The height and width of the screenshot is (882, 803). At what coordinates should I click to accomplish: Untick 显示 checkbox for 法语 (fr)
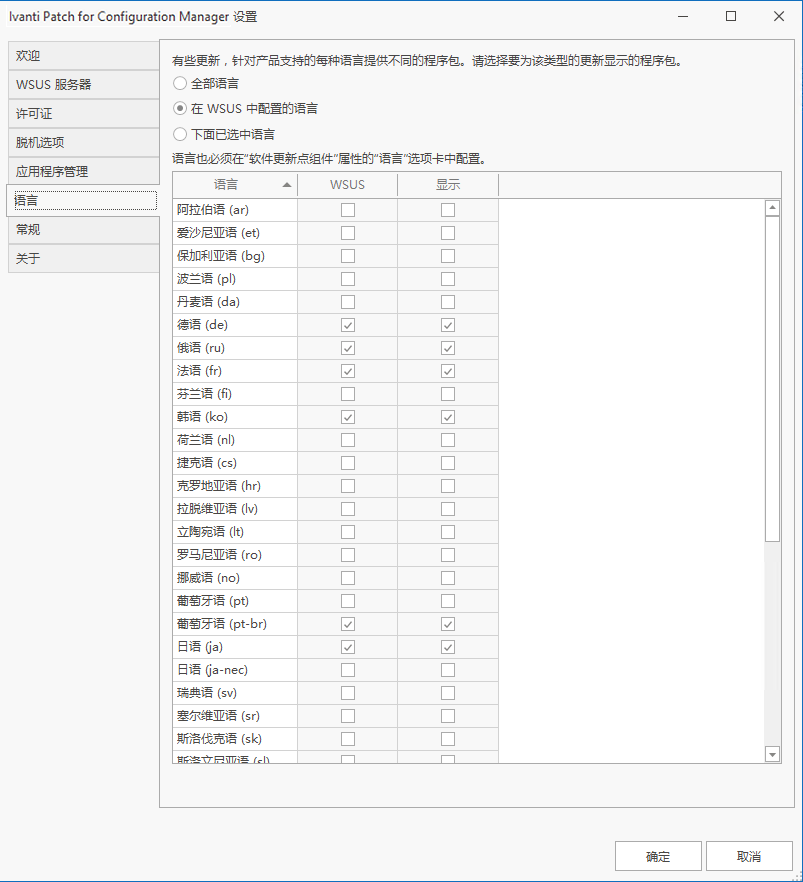448,371
